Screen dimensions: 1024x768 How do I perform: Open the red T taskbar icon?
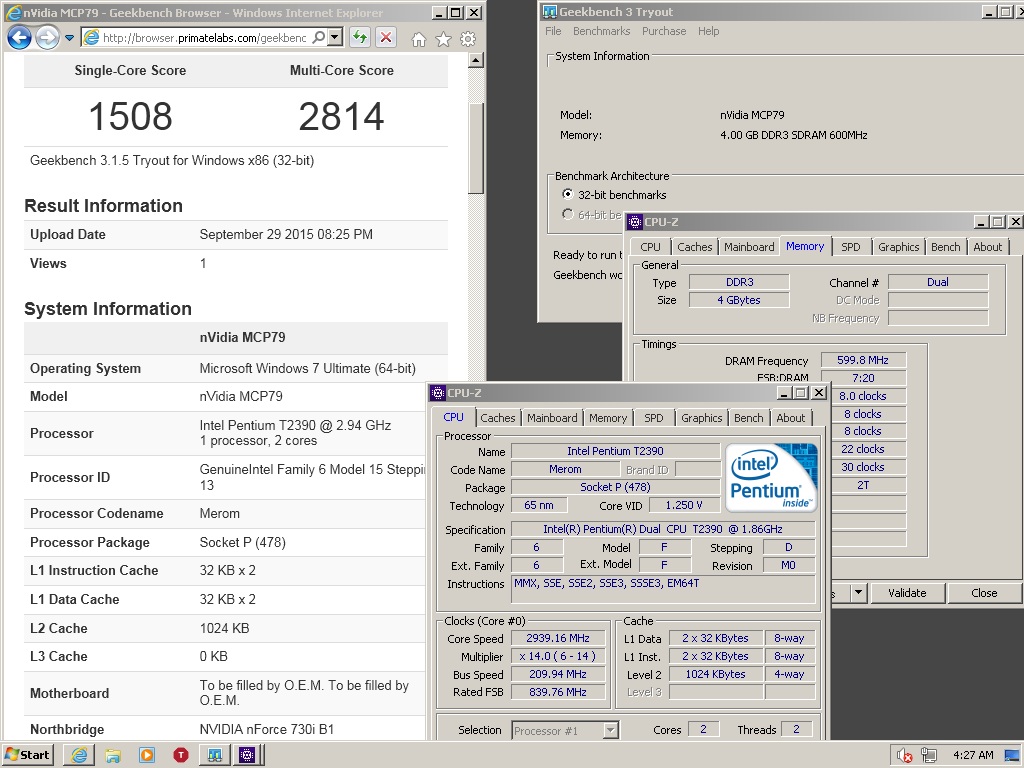click(181, 756)
